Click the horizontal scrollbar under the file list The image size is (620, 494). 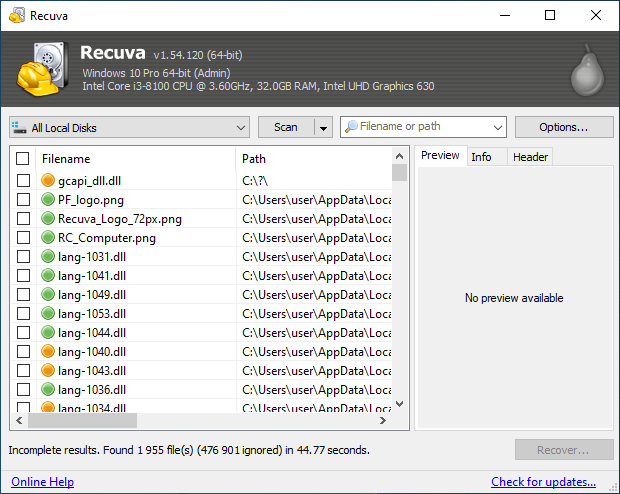pyautogui.click(x=200, y=421)
